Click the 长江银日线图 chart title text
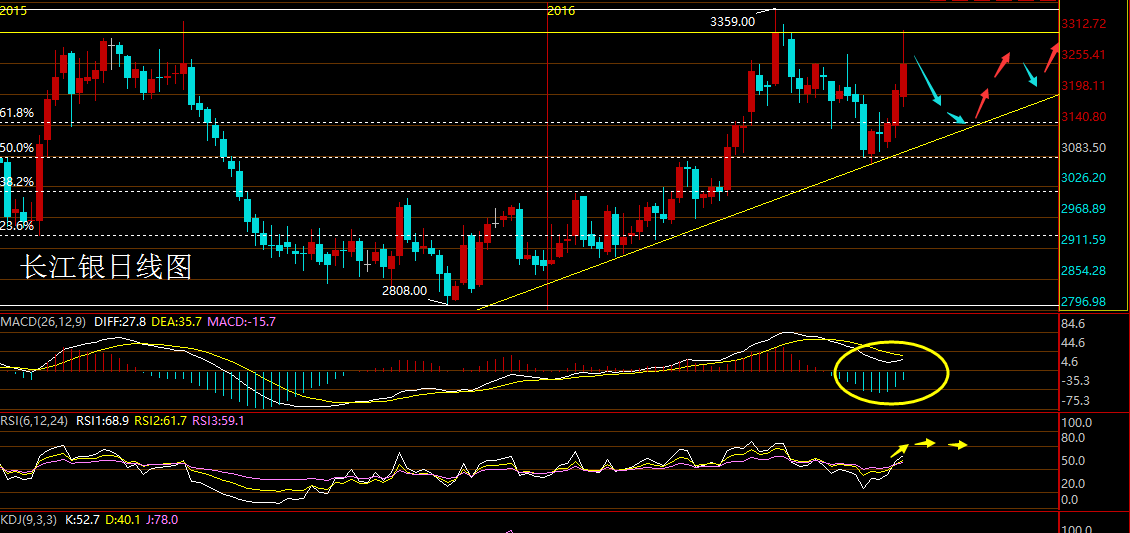 coord(106,268)
